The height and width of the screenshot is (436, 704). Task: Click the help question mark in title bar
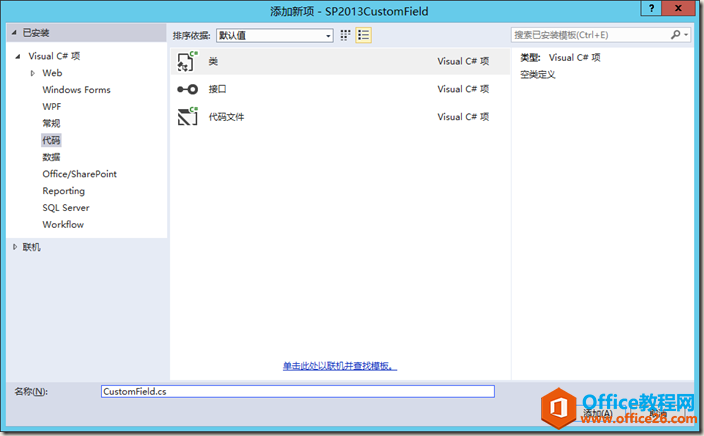[651, 10]
